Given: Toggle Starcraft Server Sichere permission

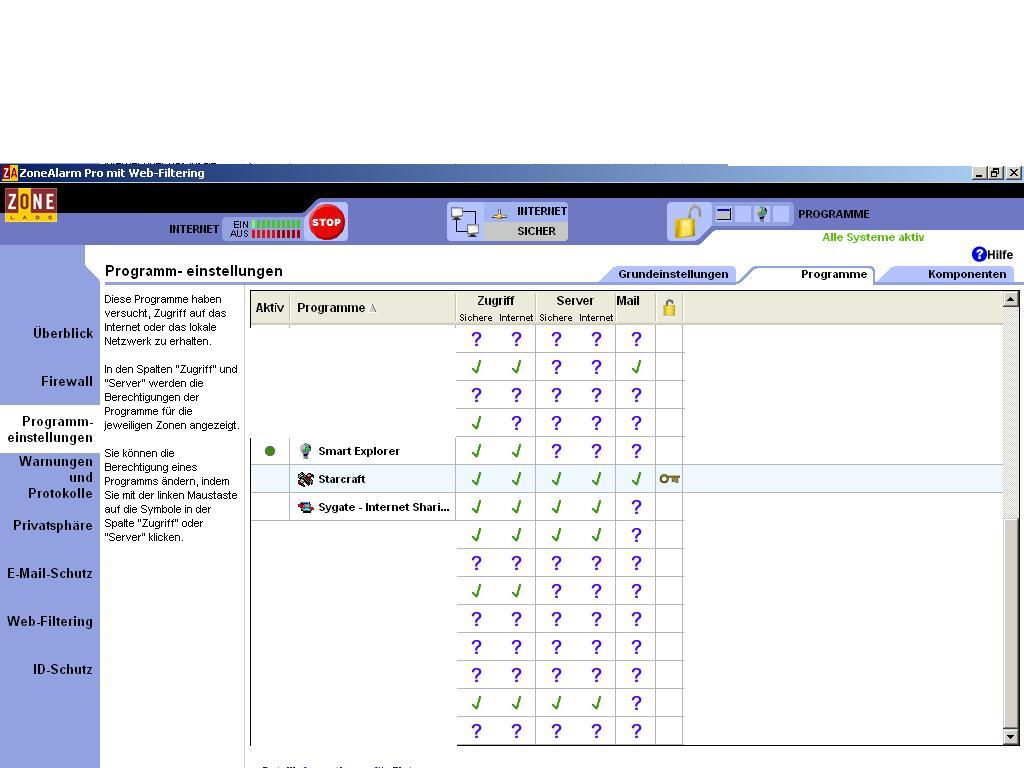Looking at the screenshot, I should point(556,479).
